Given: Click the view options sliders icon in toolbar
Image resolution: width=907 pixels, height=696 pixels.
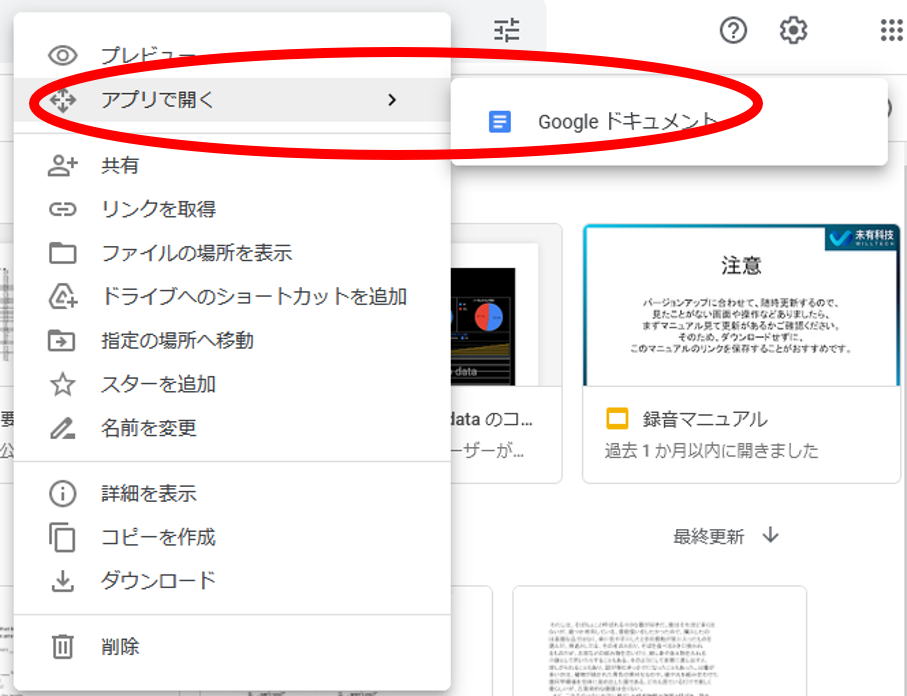Looking at the screenshot, I should [506, 30].
